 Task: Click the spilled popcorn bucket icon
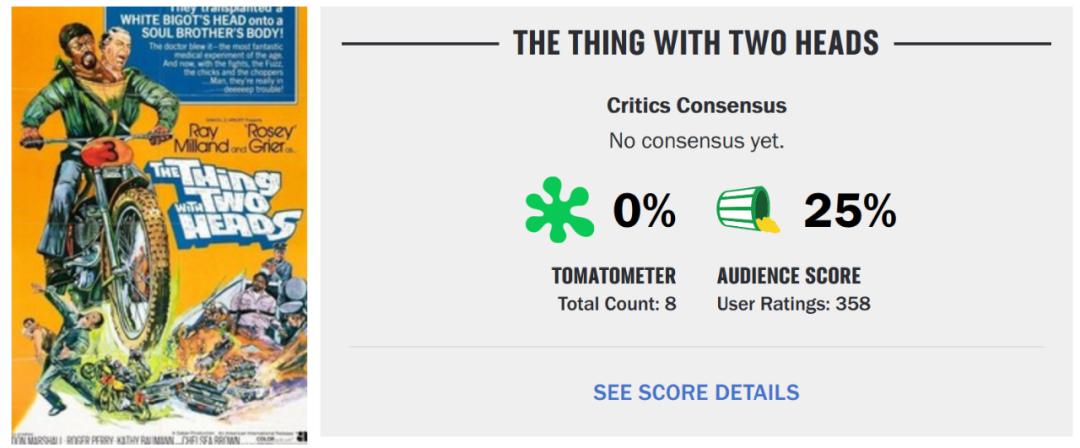pos(747,210)
